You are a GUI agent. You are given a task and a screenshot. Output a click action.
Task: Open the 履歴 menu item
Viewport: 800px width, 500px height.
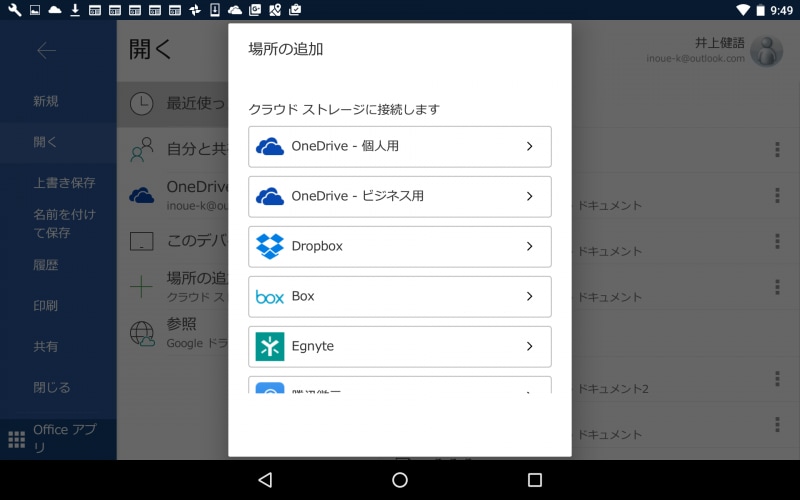pos(46,265)
